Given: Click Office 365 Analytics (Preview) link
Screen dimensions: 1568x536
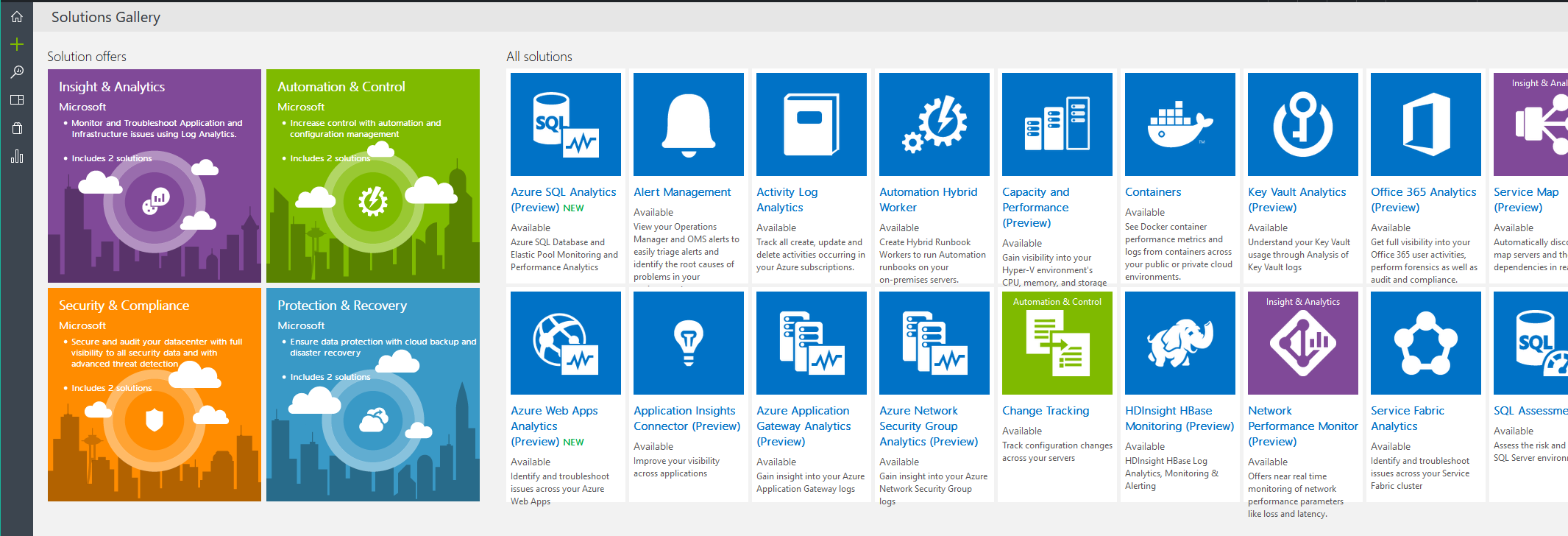Looking at the screenshot, I should [x=1424, y=200].
